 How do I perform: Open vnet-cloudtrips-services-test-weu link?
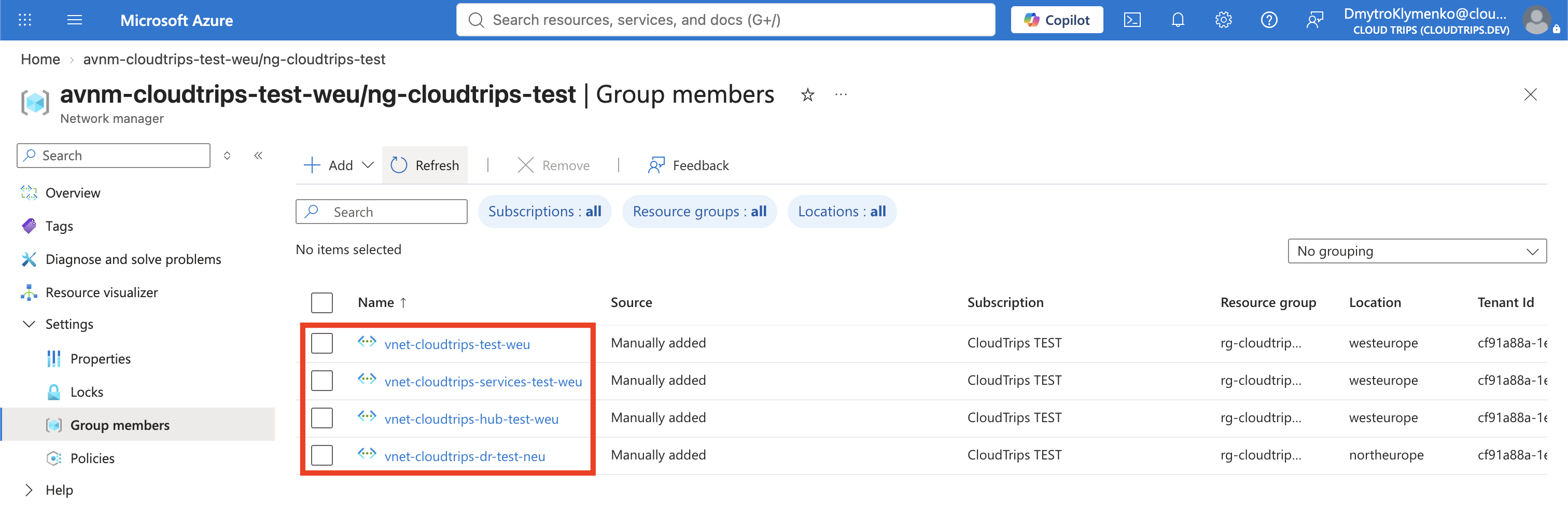pyautogui.click(x=483, y=381)
